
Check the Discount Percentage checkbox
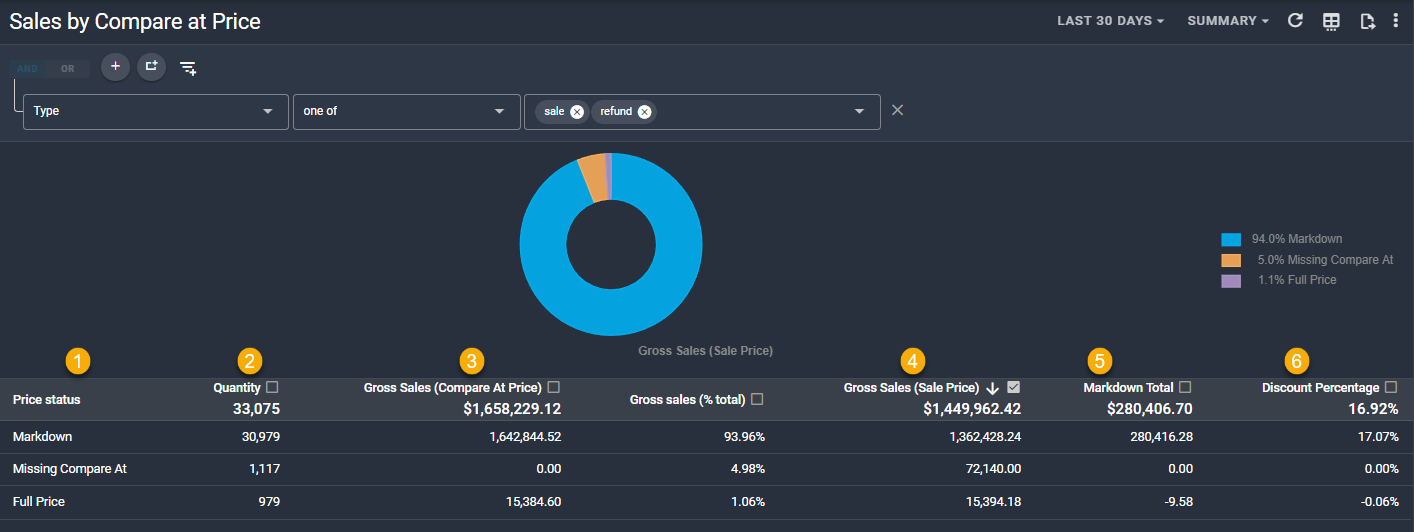(1391, 387)
